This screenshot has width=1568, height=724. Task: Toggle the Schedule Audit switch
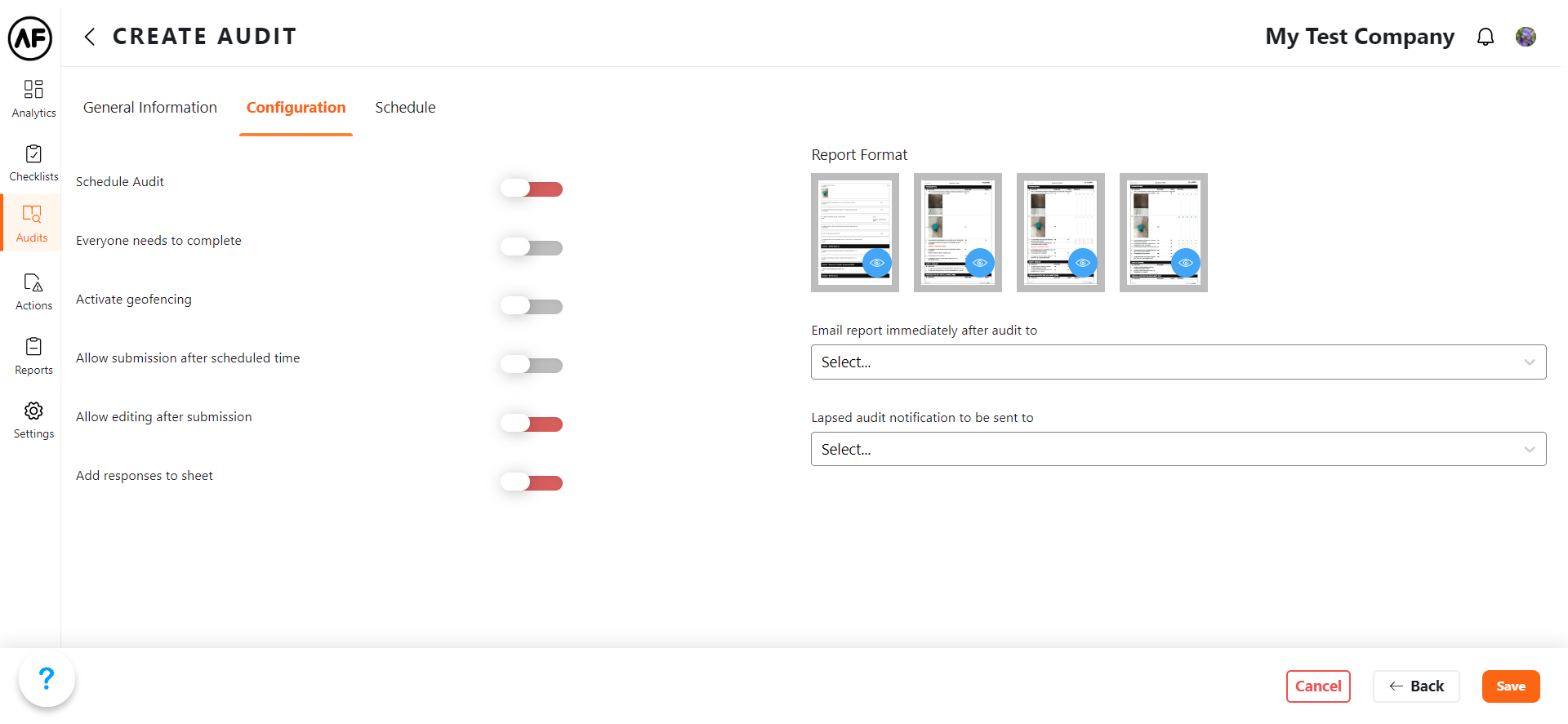[x=532, y=189]
